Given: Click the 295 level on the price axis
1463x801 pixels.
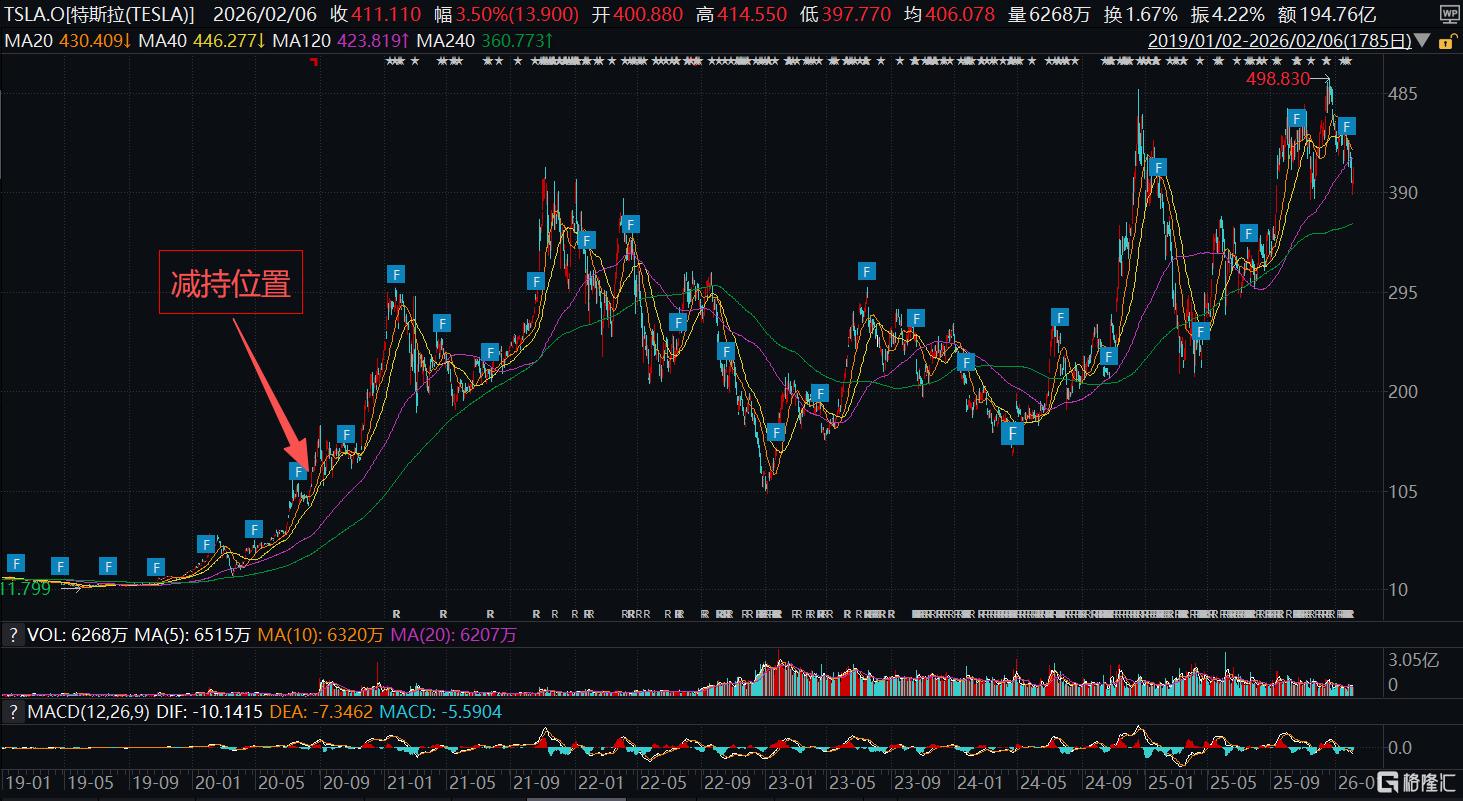Looking at the screenshot, I should (1402, 292).
